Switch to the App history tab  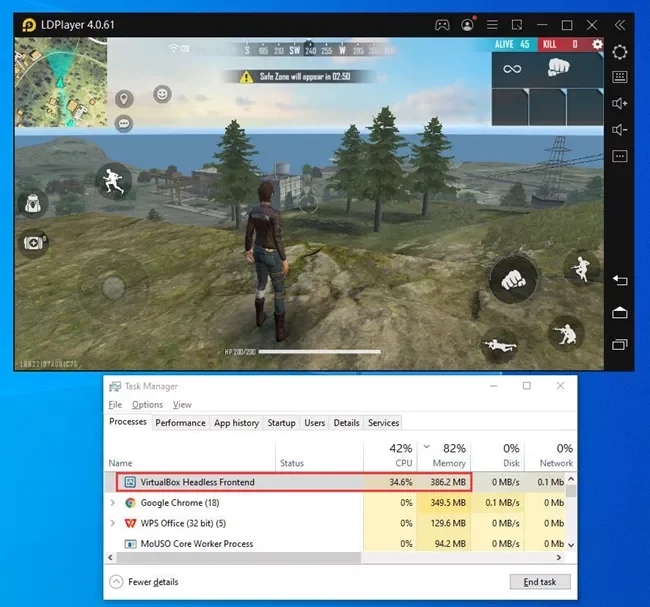236,423
